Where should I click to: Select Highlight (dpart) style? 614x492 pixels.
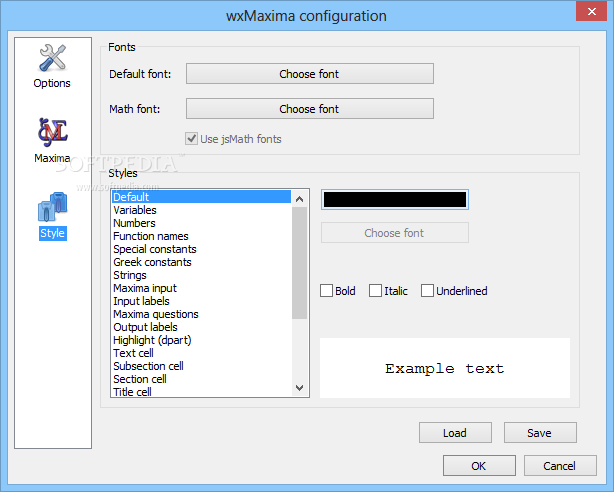click(201, 340)
